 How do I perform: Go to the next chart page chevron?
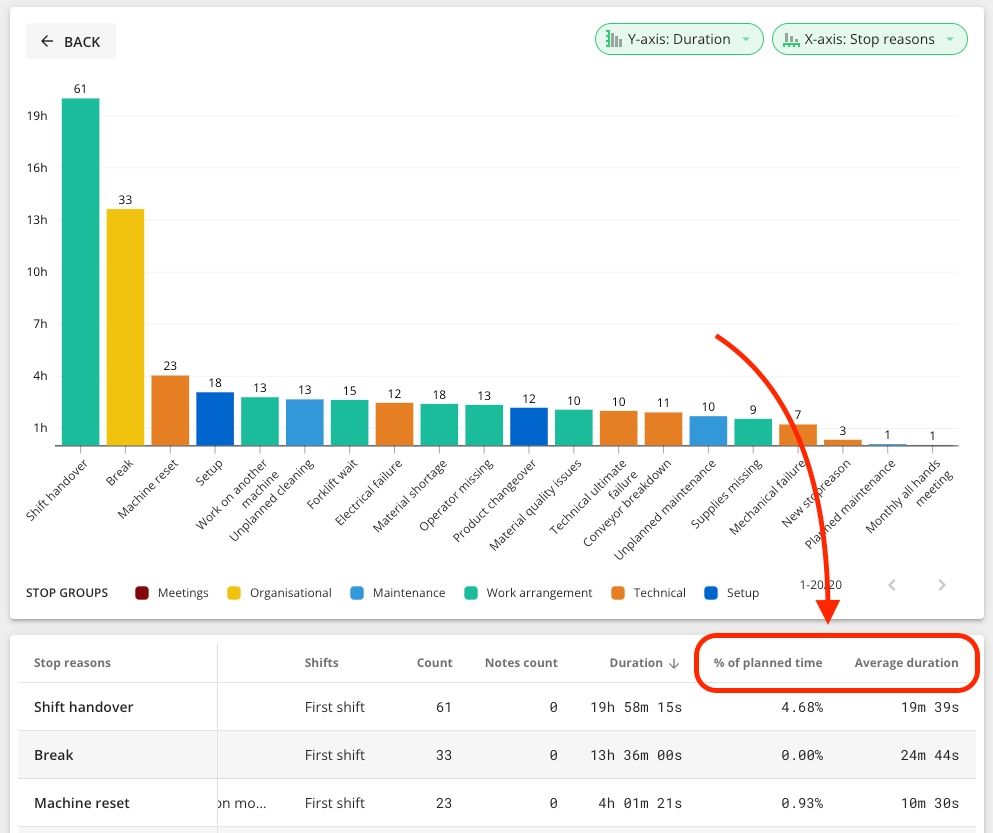(x=942, y=585)
